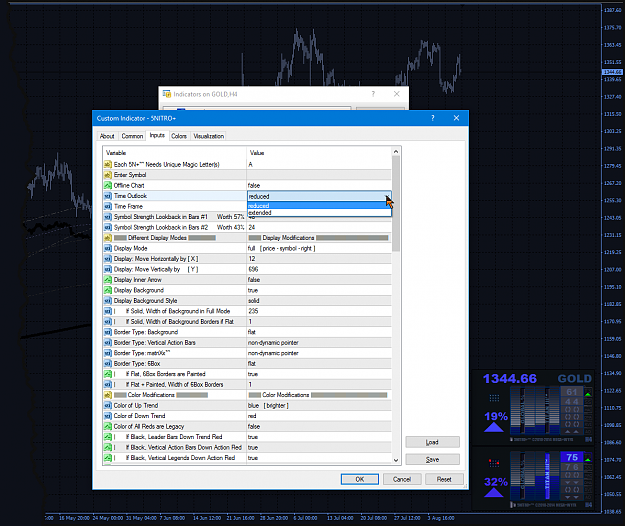Click the icon beside 'Time Outlook' variable
This screenshot has height=526, width=625.
pyautogui.click(x=108, y=196)
